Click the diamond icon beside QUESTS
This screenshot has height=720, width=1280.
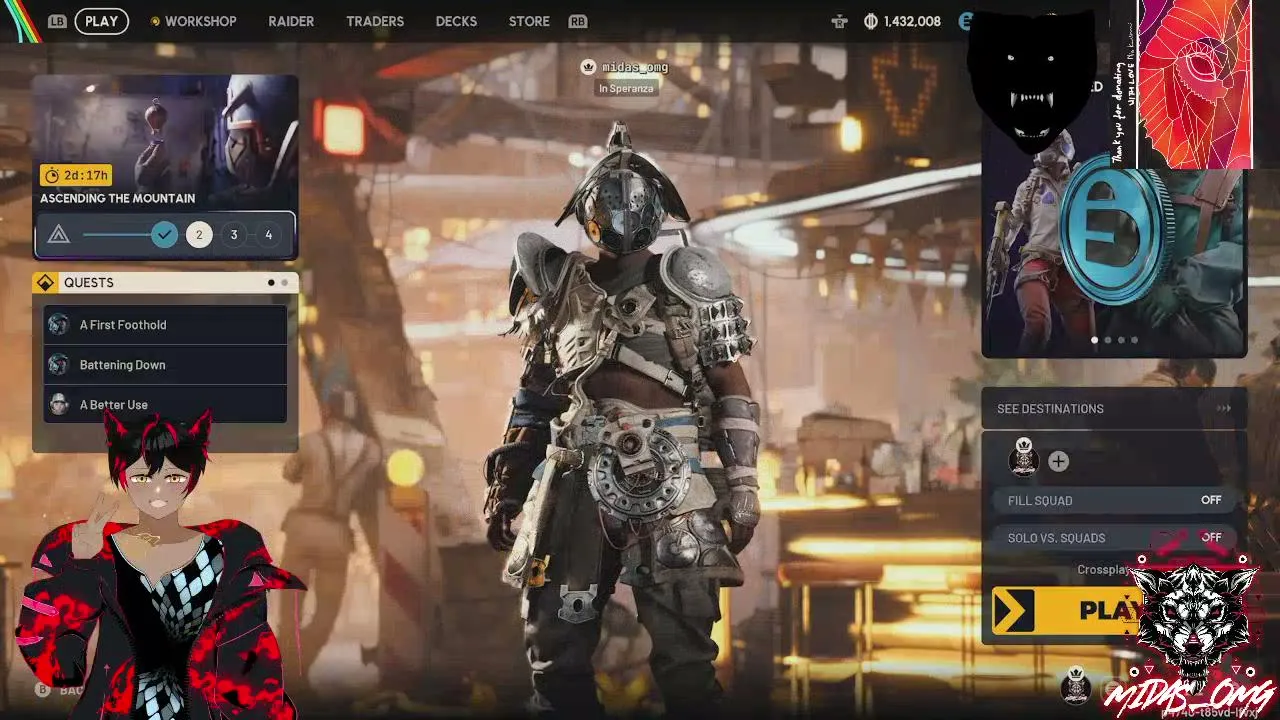pos(45,283)
